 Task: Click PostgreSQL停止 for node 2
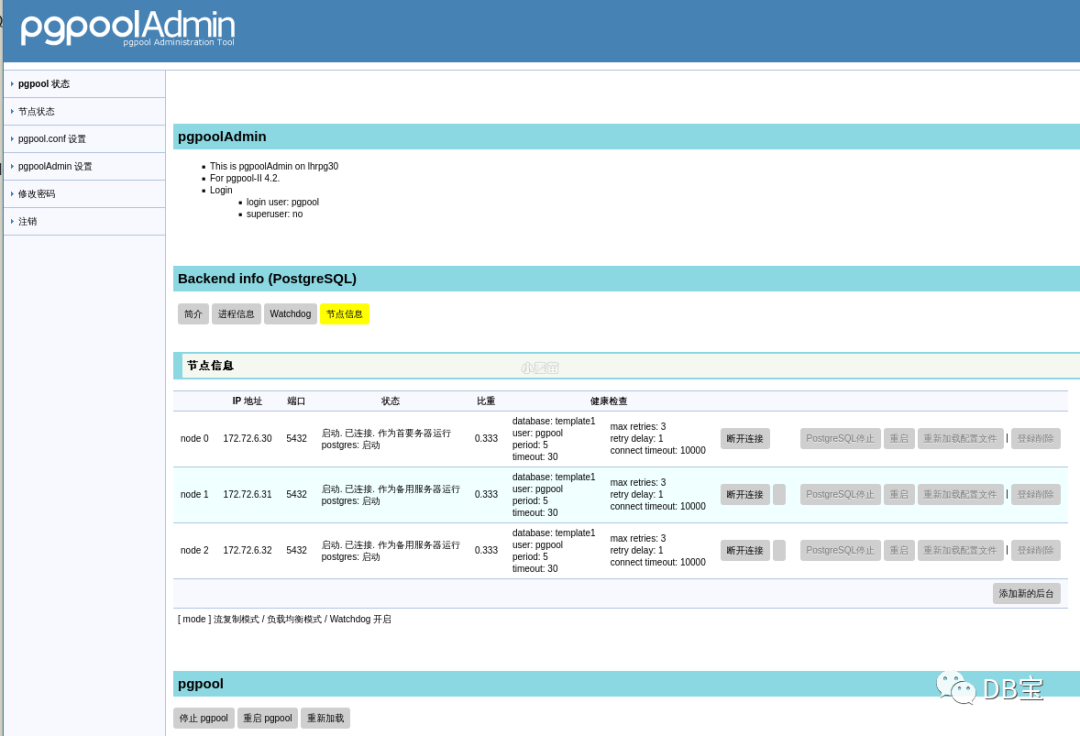click(x=840, y=550)
